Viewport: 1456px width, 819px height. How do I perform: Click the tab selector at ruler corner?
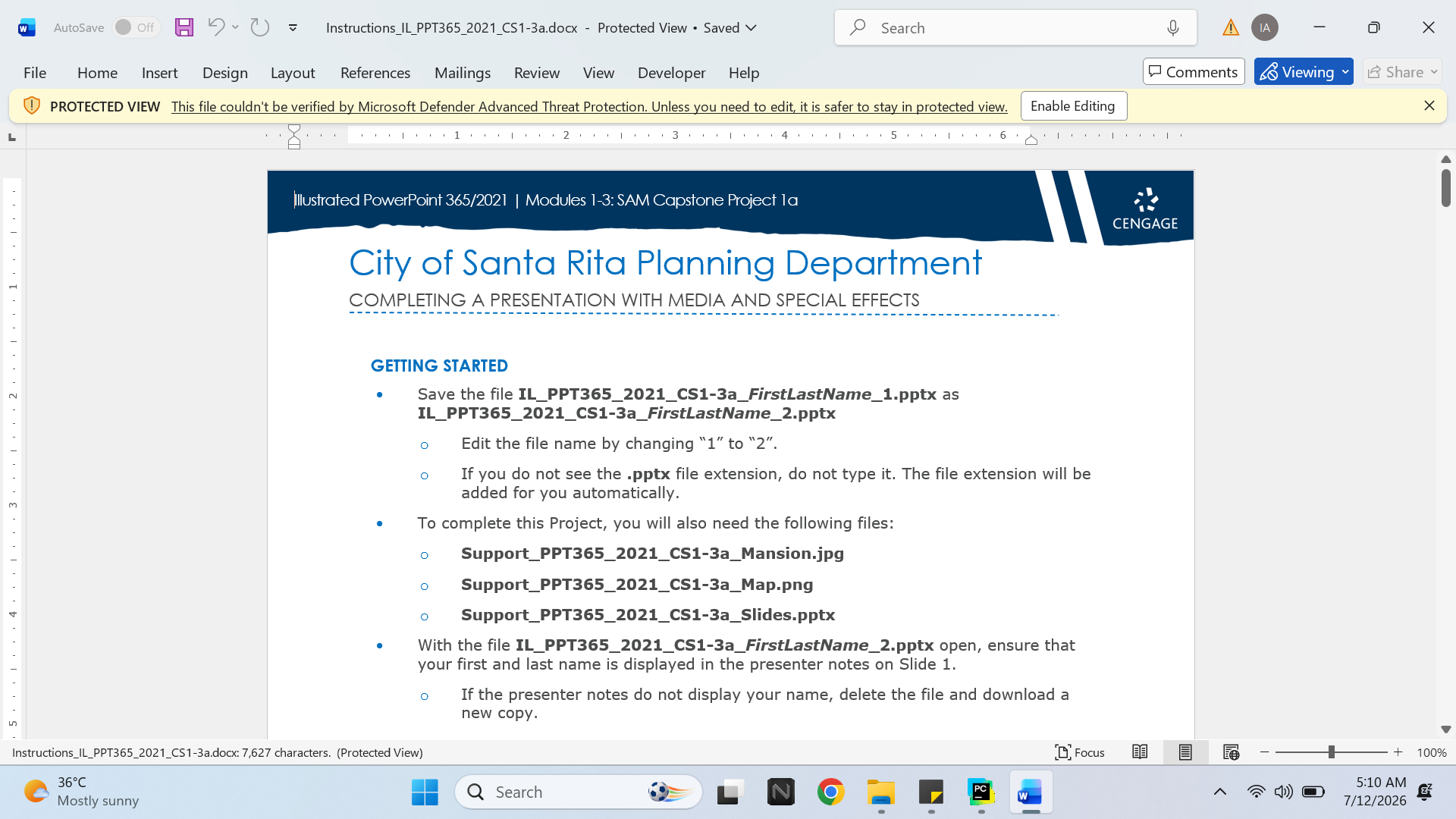(x=12, y=136)
